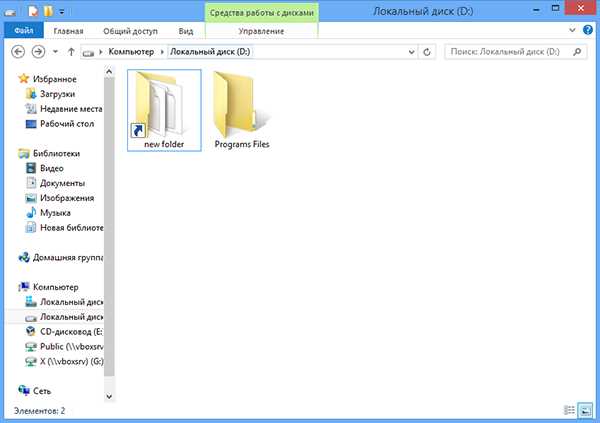
Task: Open the Управление ribbon tab
Action: point(261,31)
